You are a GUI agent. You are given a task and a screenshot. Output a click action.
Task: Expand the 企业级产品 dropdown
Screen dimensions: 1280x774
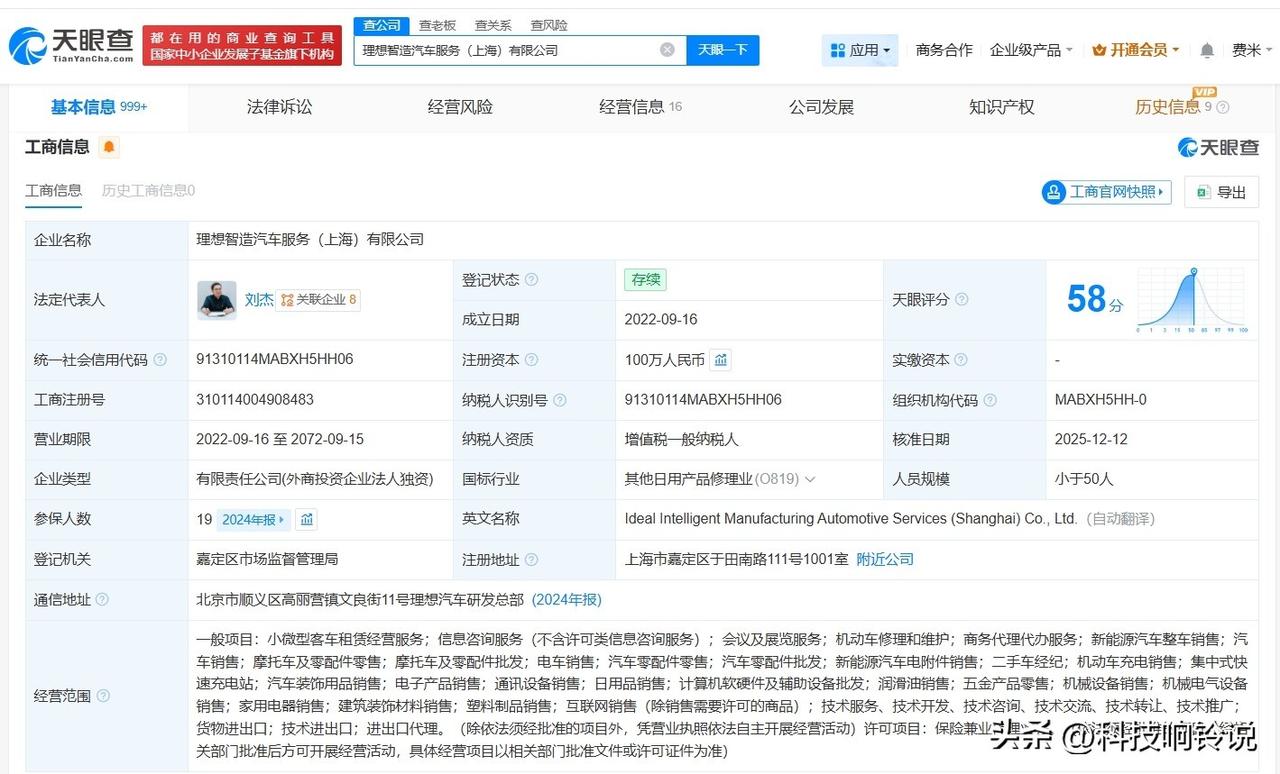1031,50
